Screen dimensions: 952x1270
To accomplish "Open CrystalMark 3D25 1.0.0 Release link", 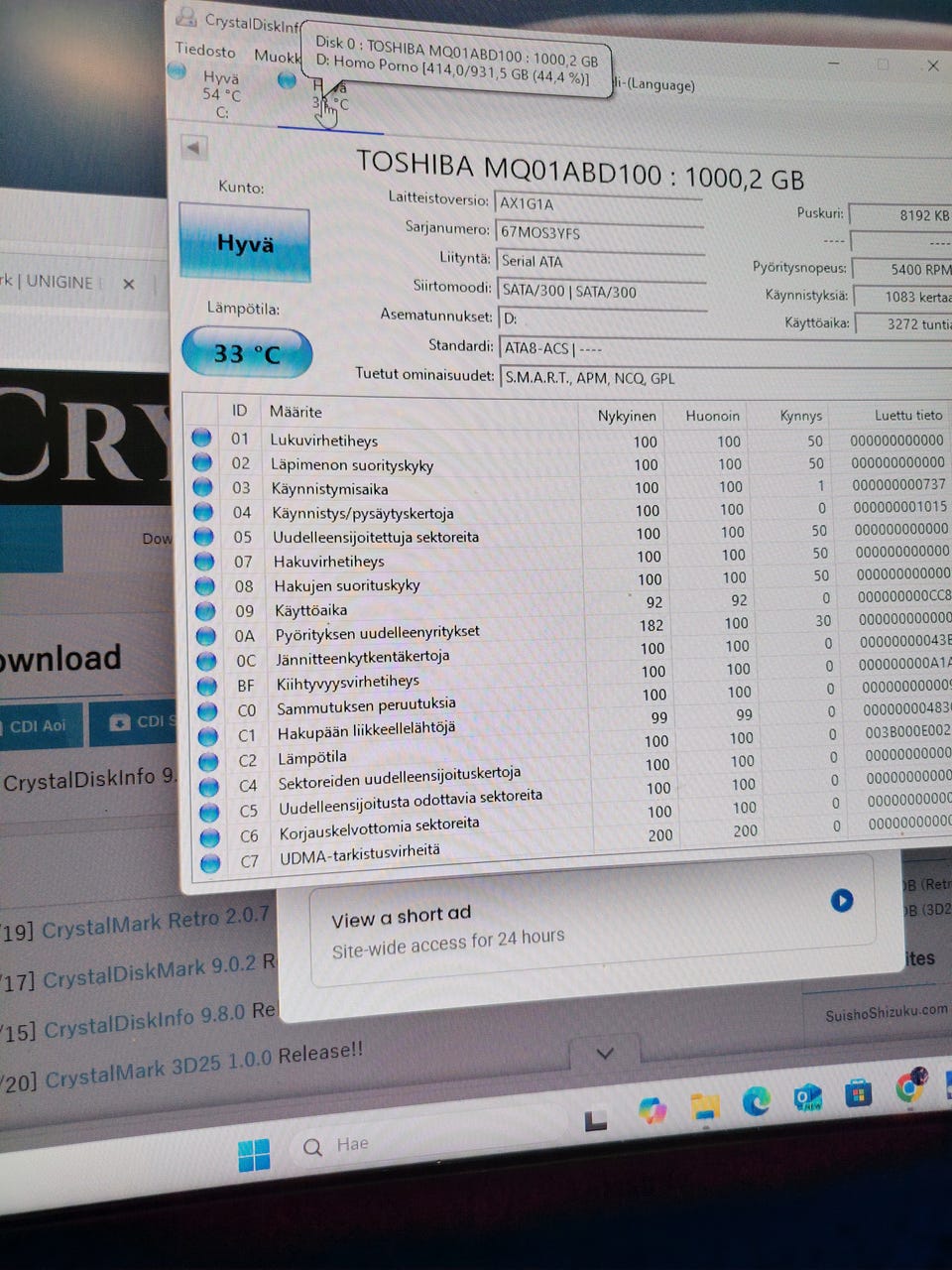I will click(204, 1065).
